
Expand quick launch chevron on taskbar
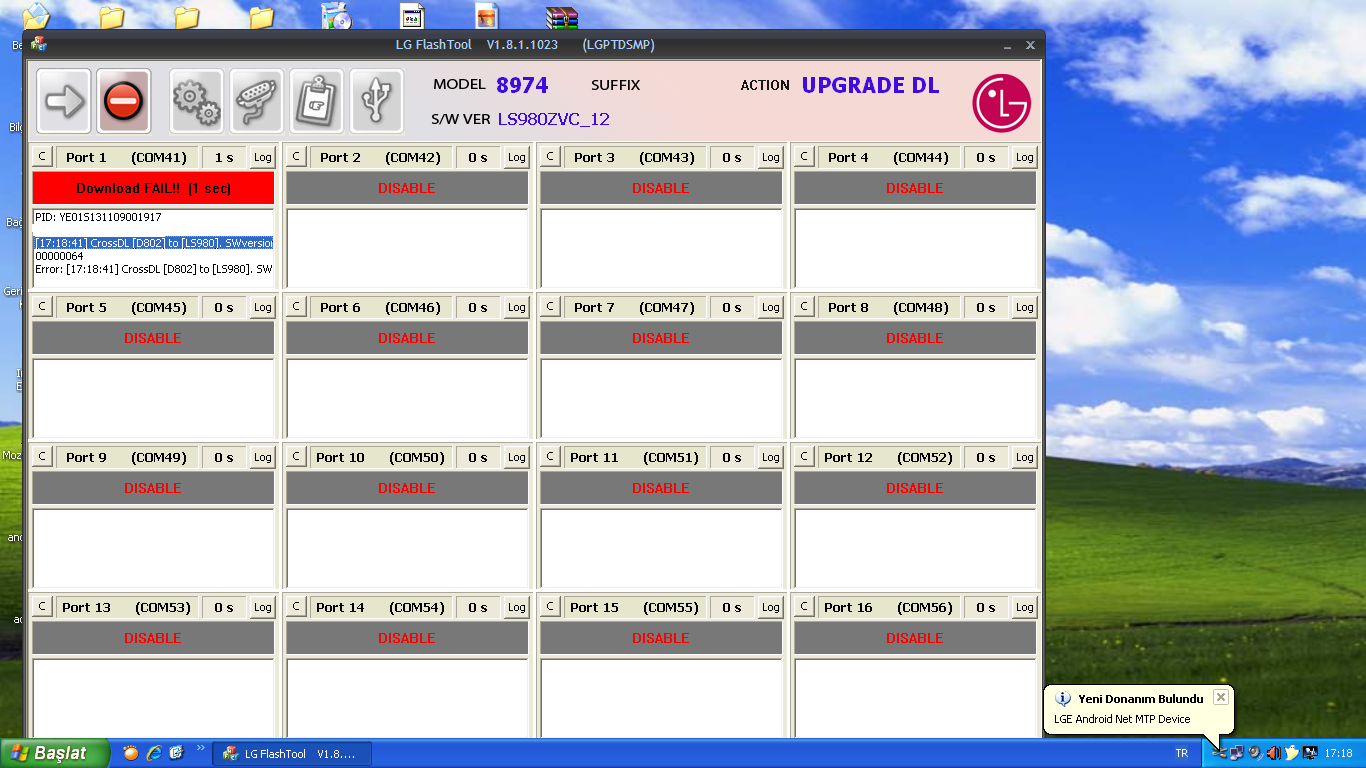tap(200, 748)
